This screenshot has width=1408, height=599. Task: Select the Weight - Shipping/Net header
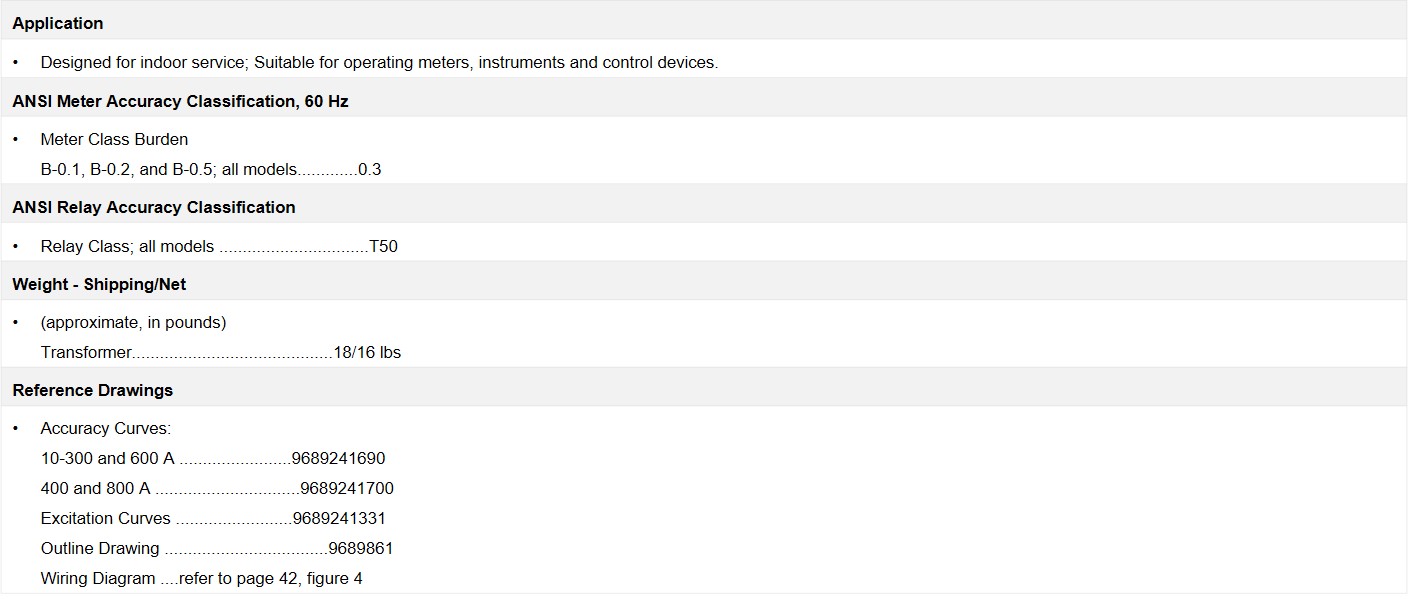[x=99, y=284]
